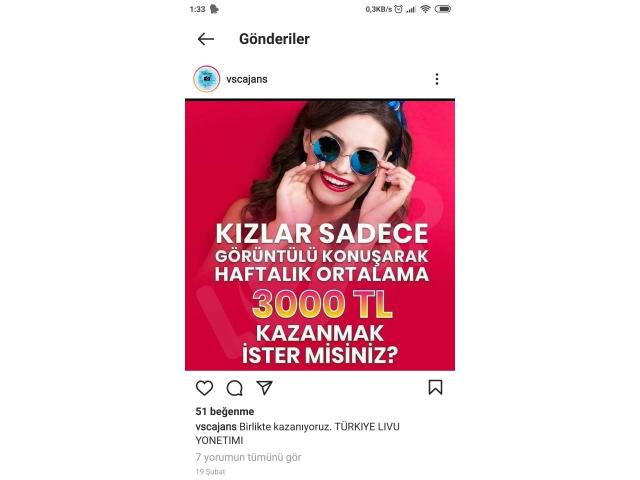Tap the notification icon beside 1:33 clock

(214, 9)
